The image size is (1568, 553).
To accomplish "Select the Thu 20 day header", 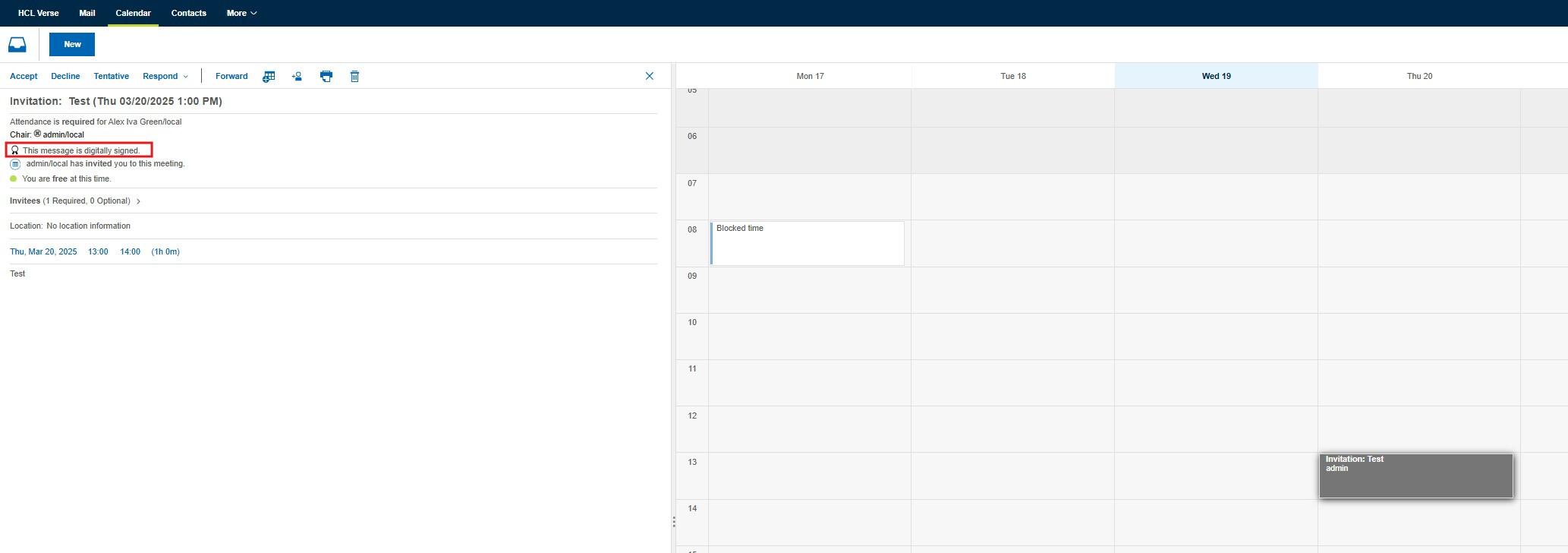I will tap(1419, 76).
